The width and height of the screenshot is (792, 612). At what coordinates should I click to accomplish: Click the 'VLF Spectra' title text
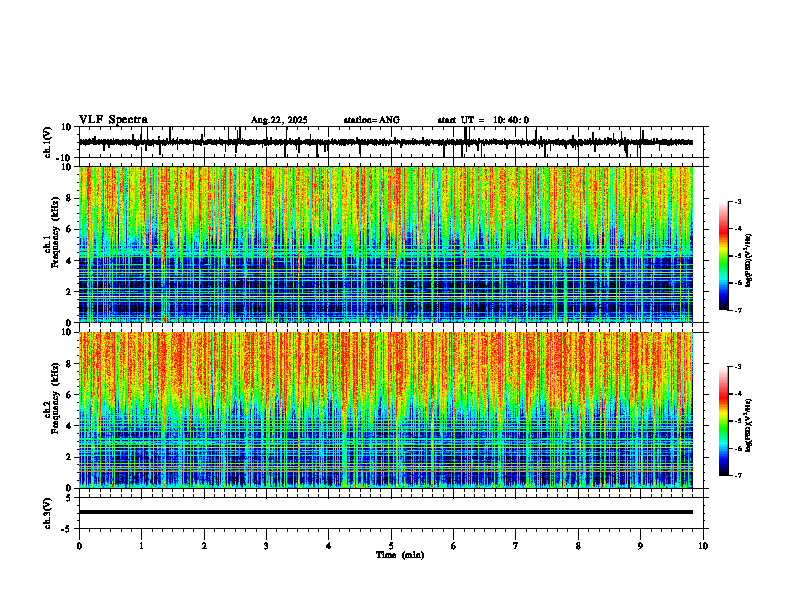click(113, 120)
